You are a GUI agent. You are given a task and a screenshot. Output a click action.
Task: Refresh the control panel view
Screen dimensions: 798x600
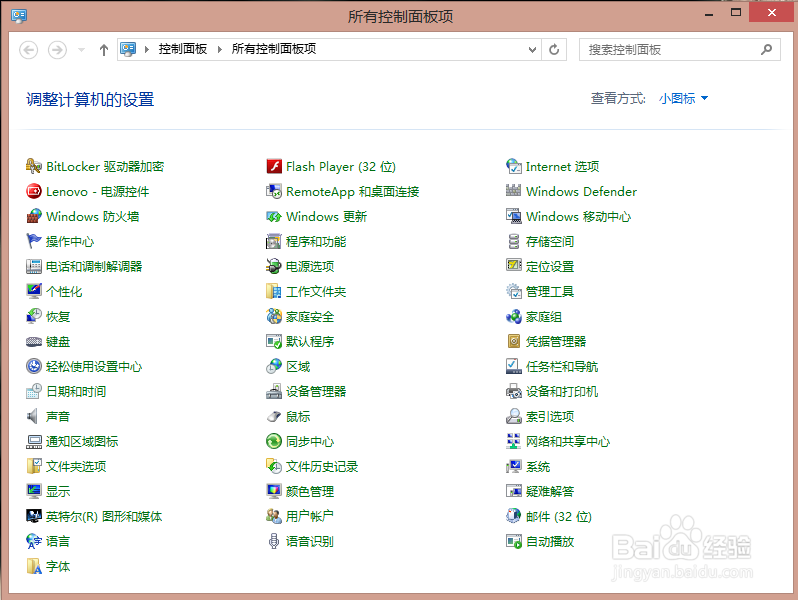554,49
